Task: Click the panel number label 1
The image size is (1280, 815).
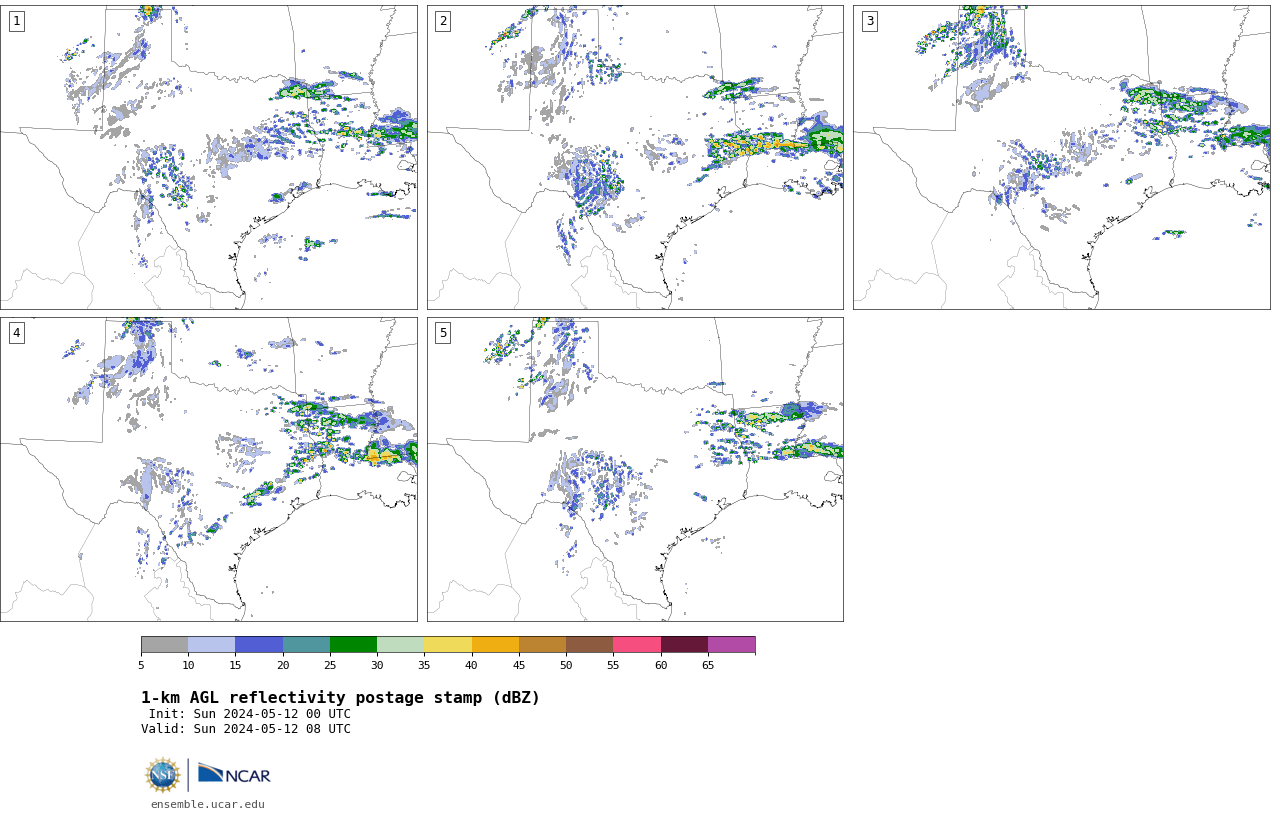Action: [16, 21]
